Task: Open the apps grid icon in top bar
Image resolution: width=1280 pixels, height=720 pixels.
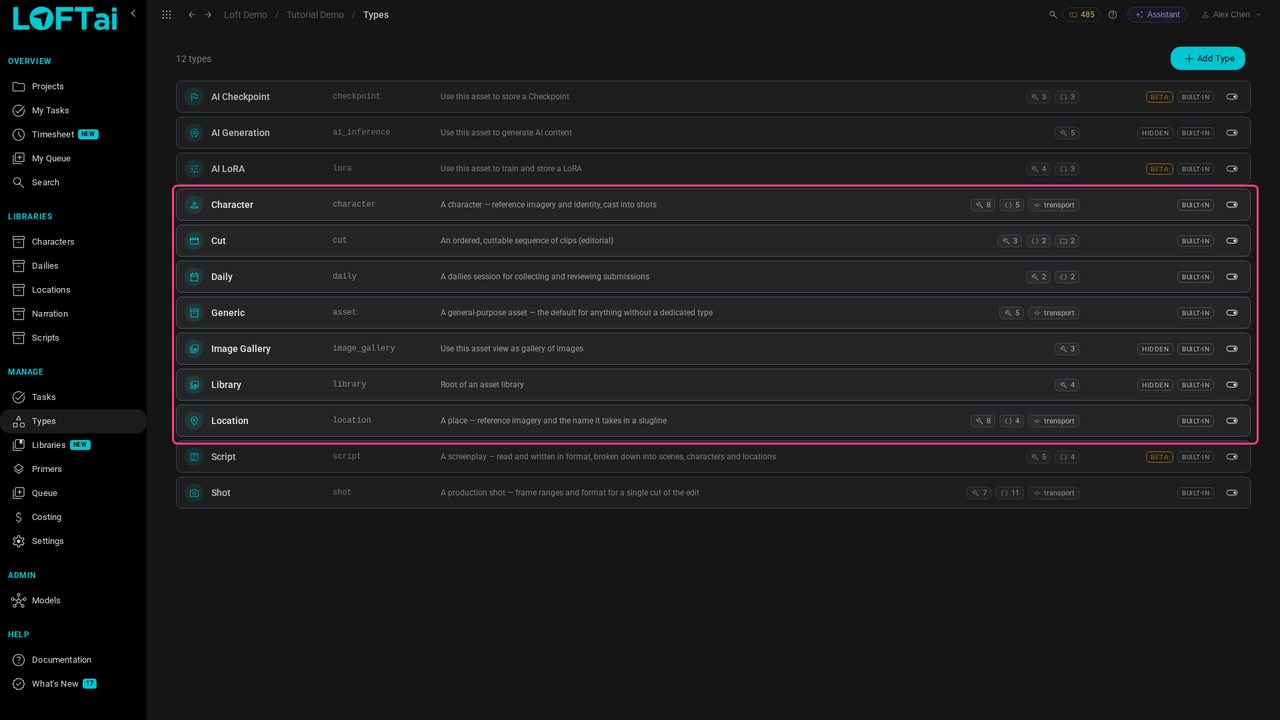Action: coord(166,15)
